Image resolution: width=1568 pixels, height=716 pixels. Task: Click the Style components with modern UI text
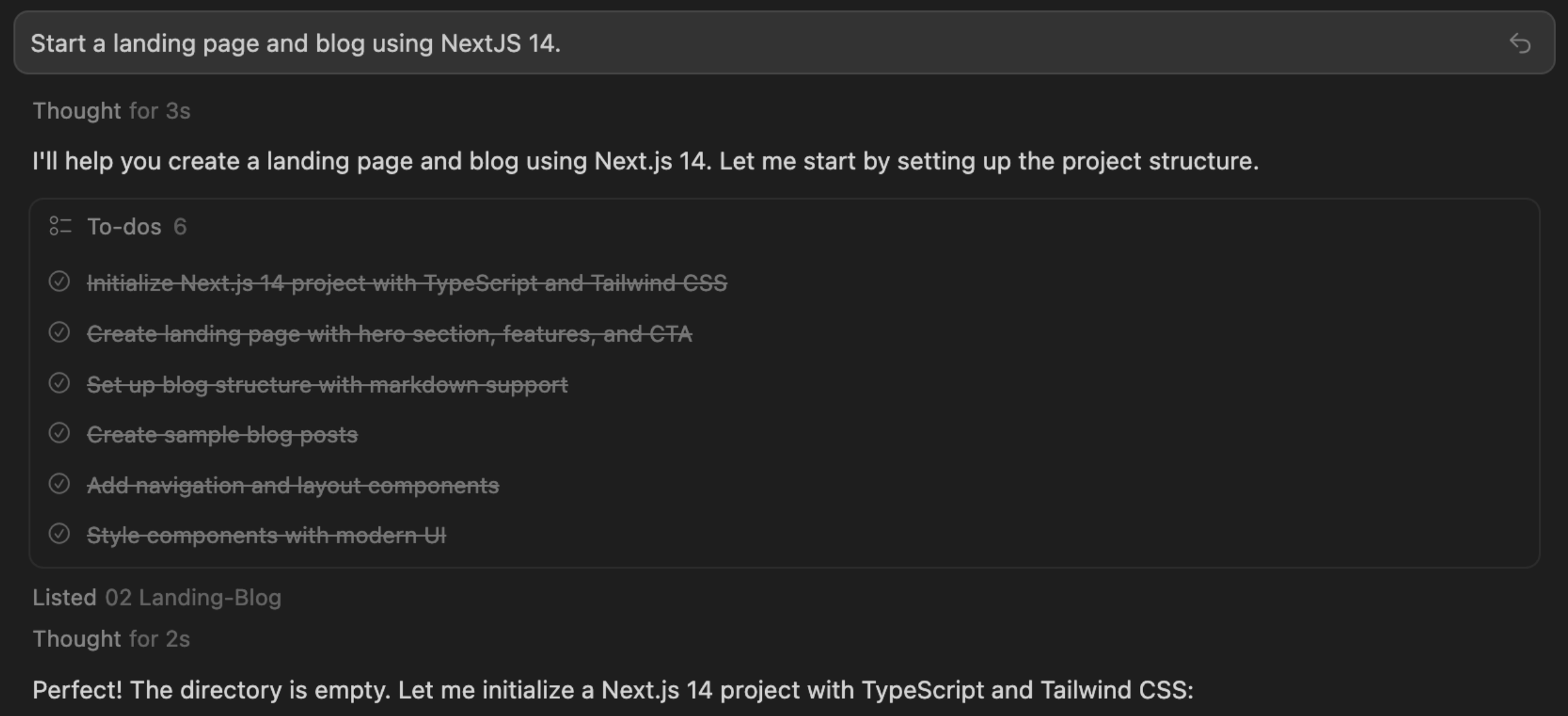(x=266, y=535)
